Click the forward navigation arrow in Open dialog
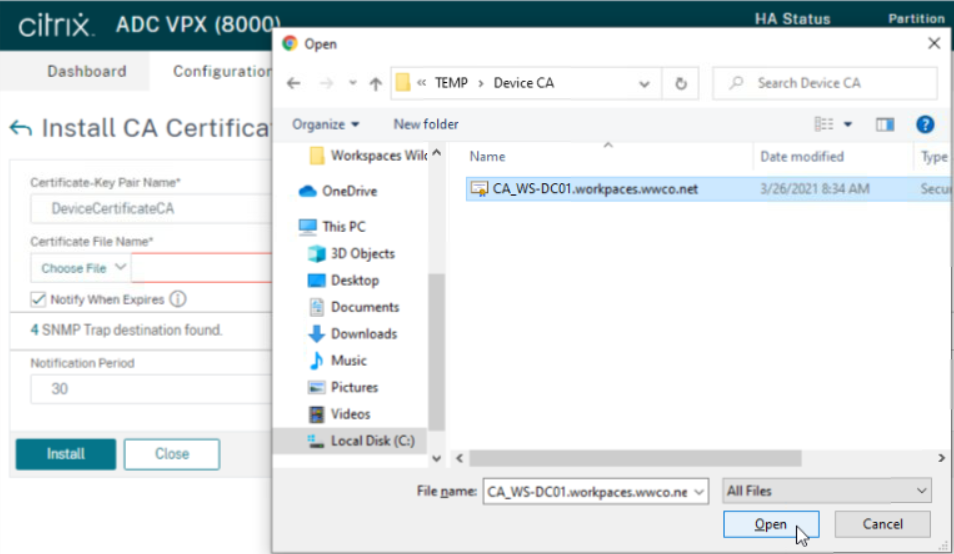 (327, 83)
